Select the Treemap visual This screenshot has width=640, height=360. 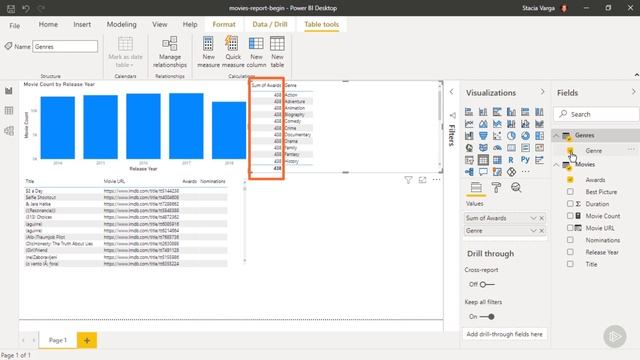(539, 136)
